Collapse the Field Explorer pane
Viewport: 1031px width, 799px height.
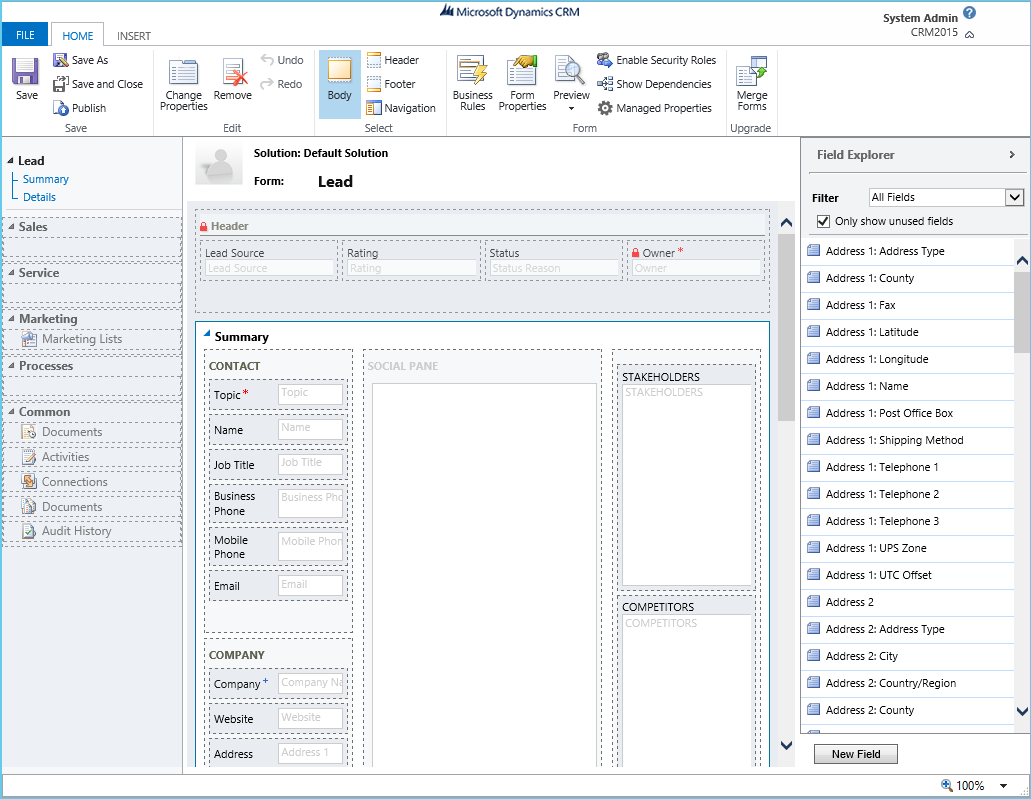point(1012,155)
